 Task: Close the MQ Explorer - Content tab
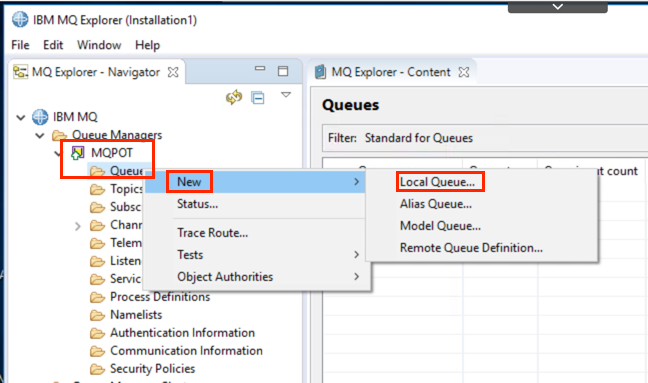click(464, 72)
